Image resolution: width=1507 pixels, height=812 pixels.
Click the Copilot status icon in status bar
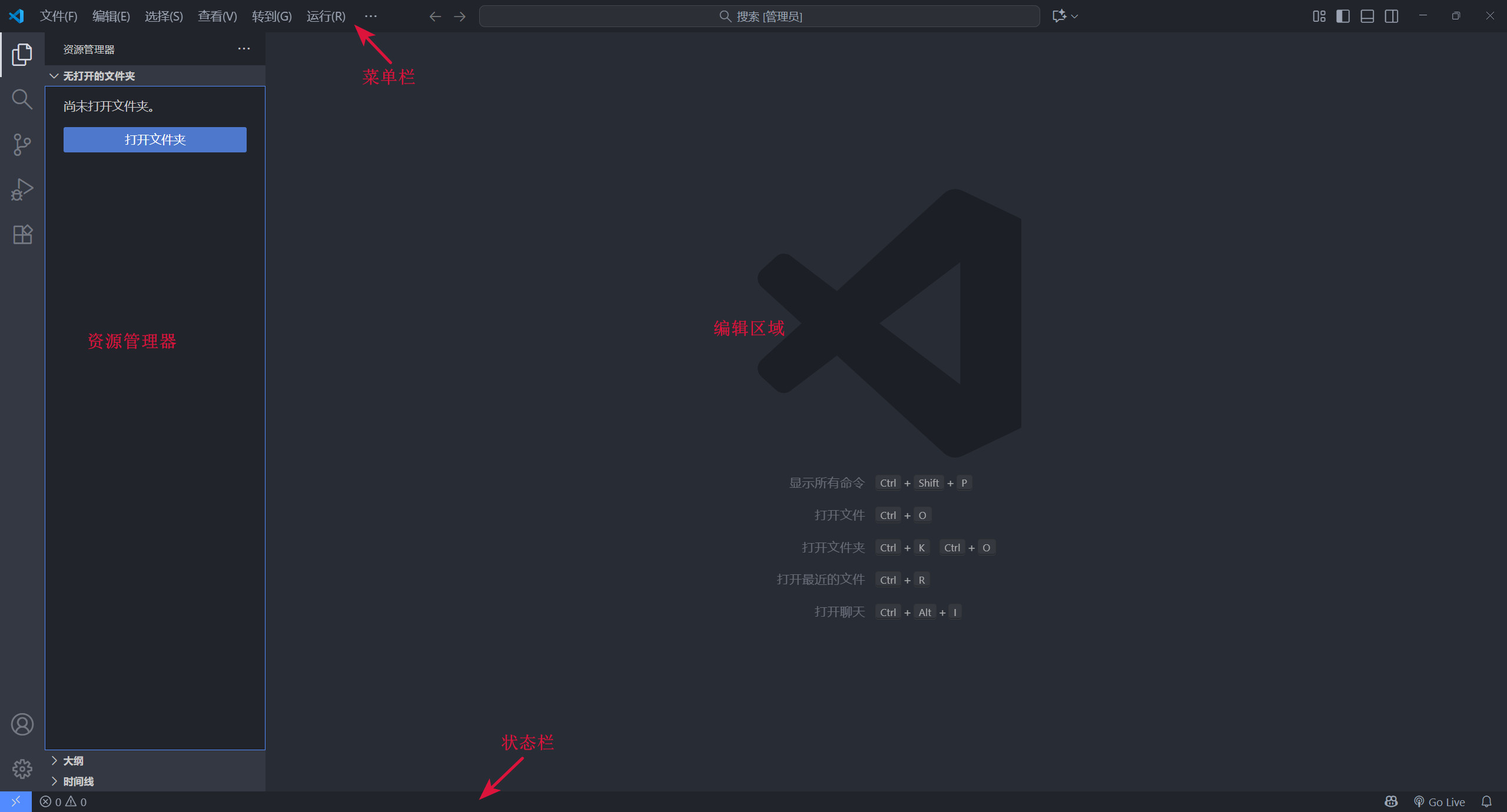pyautogui.click(x=1391, y=802)
